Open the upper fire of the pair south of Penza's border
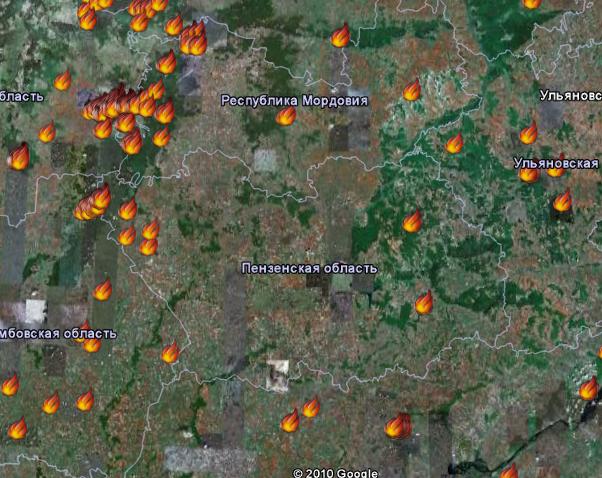 (x=311, y=407)
